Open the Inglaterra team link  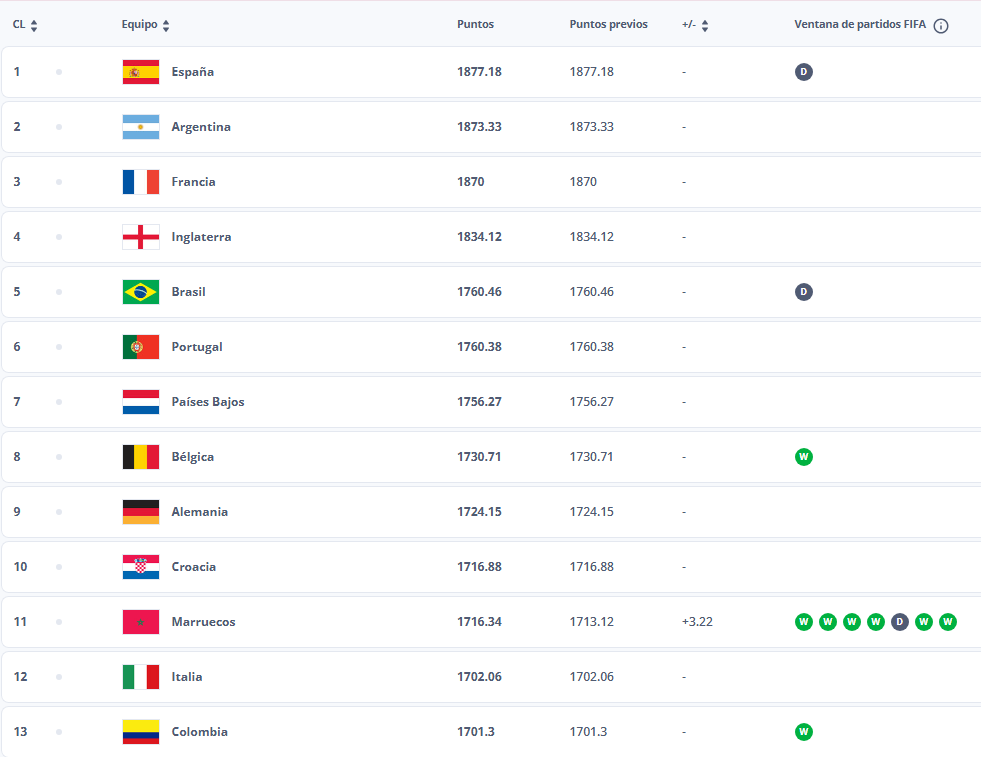tap(201, 237)
